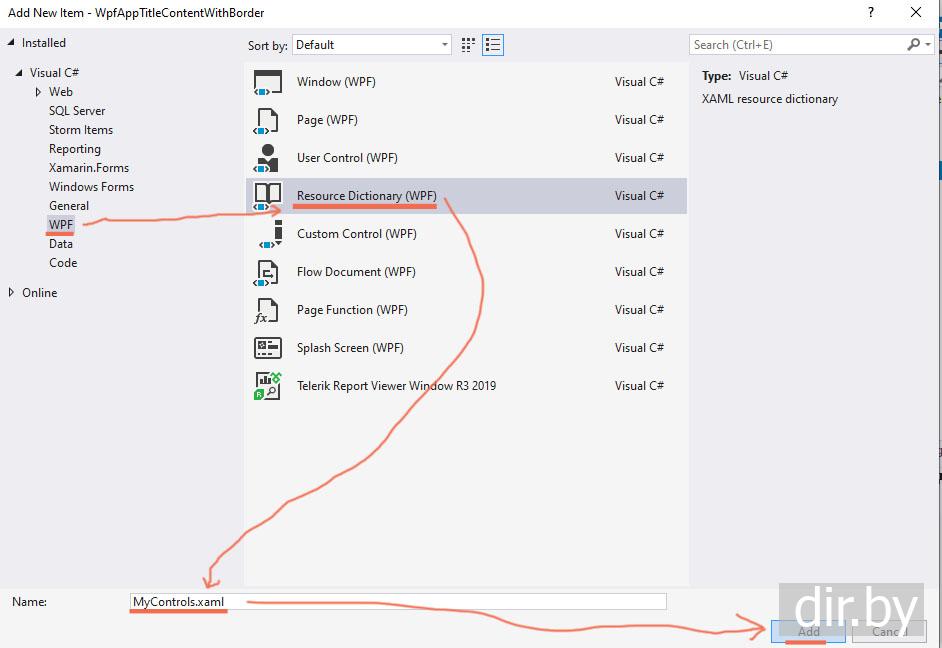The height and width of the screenshot is (648, 942).
Task: Click the Page Function (WPF) icon
Action: tap(268, 310)
